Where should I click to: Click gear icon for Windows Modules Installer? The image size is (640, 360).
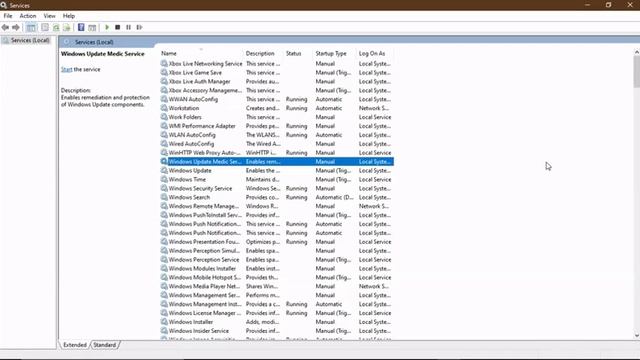tap(164, 269)
